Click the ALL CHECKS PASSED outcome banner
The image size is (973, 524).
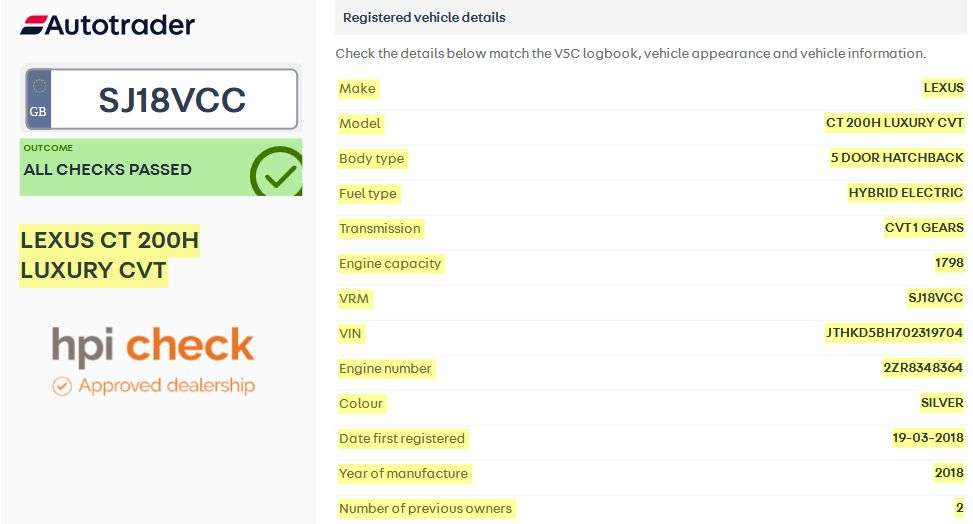[108, 169]
